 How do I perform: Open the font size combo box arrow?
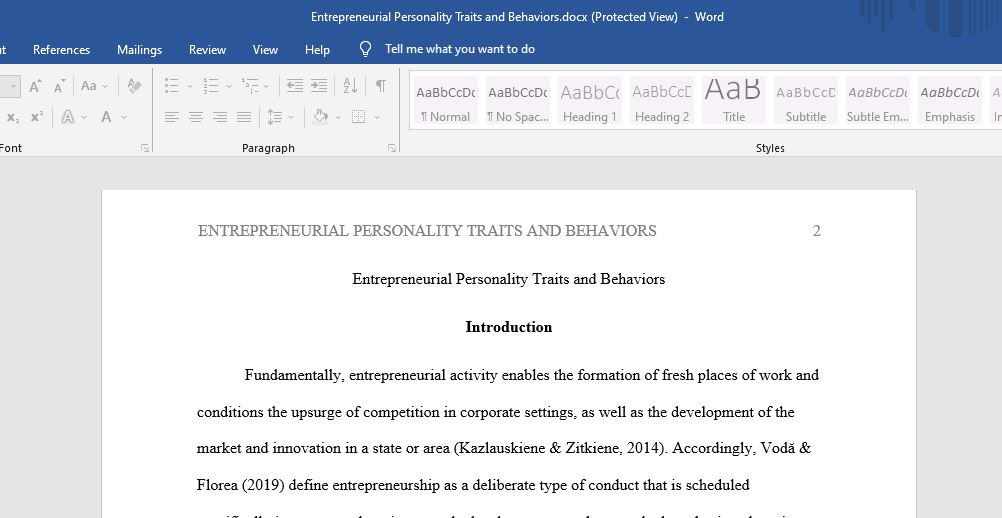coord(13,86)
